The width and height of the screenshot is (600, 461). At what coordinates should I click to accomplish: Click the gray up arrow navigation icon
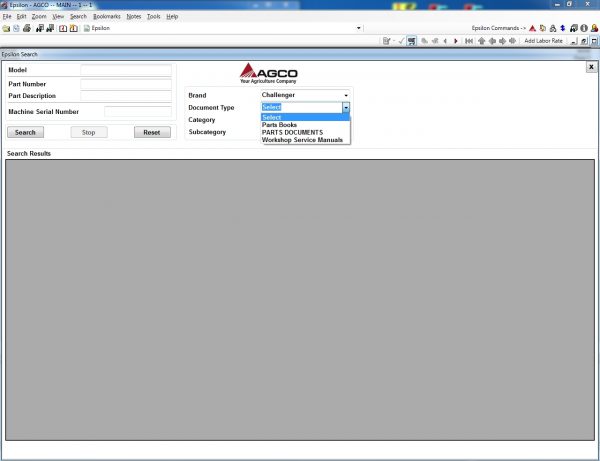point(482,41)
